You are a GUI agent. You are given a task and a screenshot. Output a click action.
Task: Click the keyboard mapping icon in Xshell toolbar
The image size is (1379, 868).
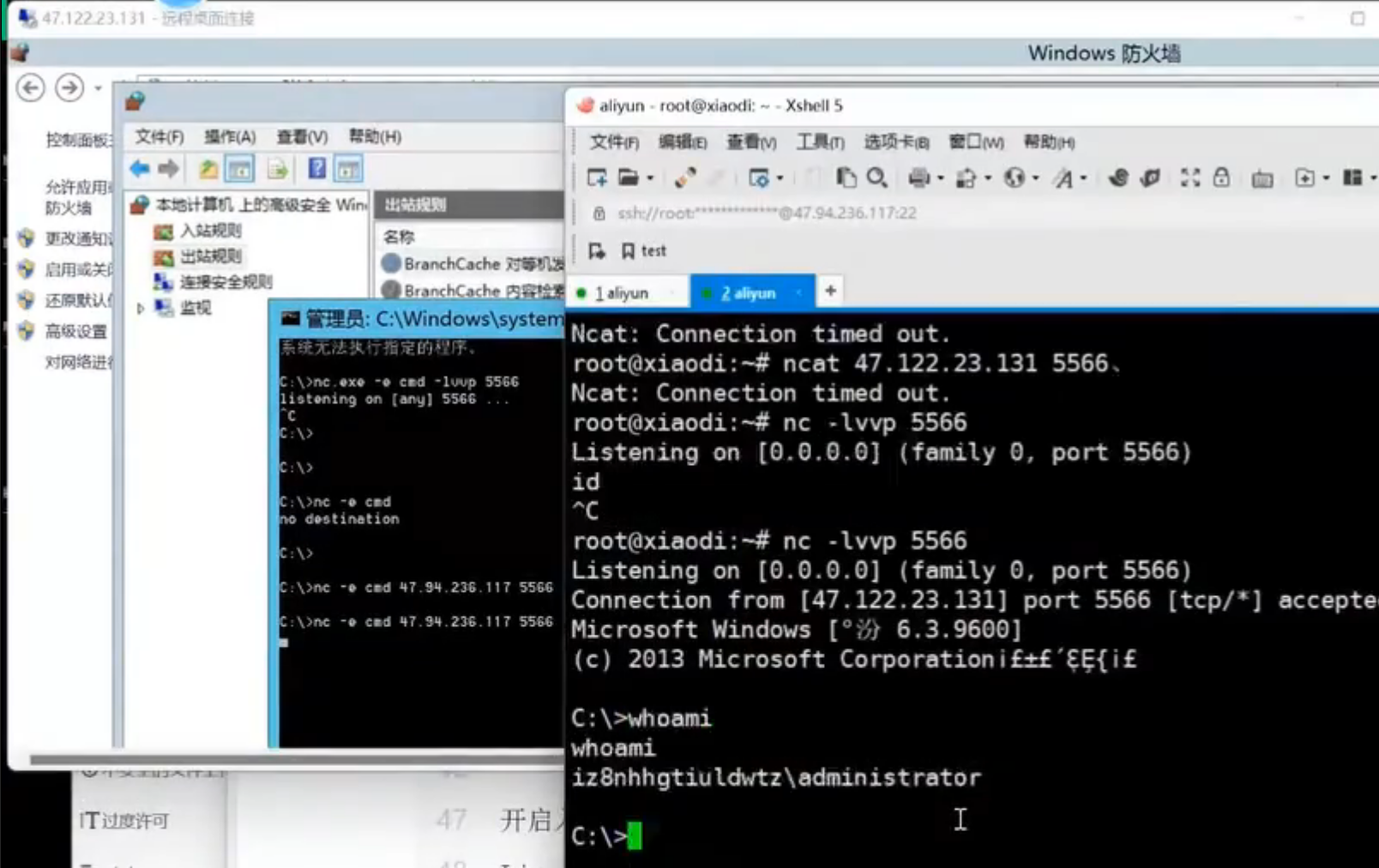(1262, 178)
